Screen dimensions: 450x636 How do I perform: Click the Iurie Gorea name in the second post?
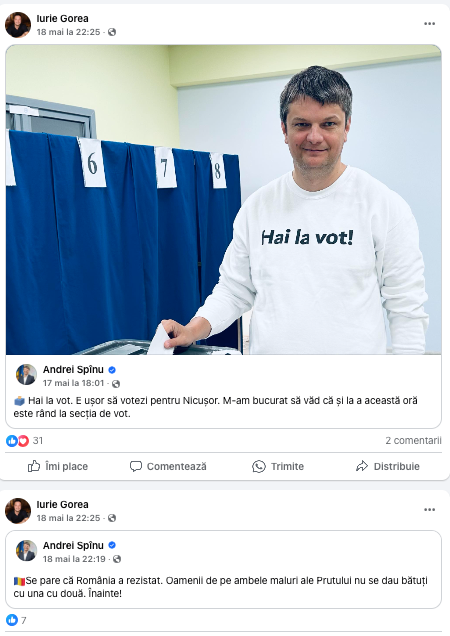(x=62, y=505)
